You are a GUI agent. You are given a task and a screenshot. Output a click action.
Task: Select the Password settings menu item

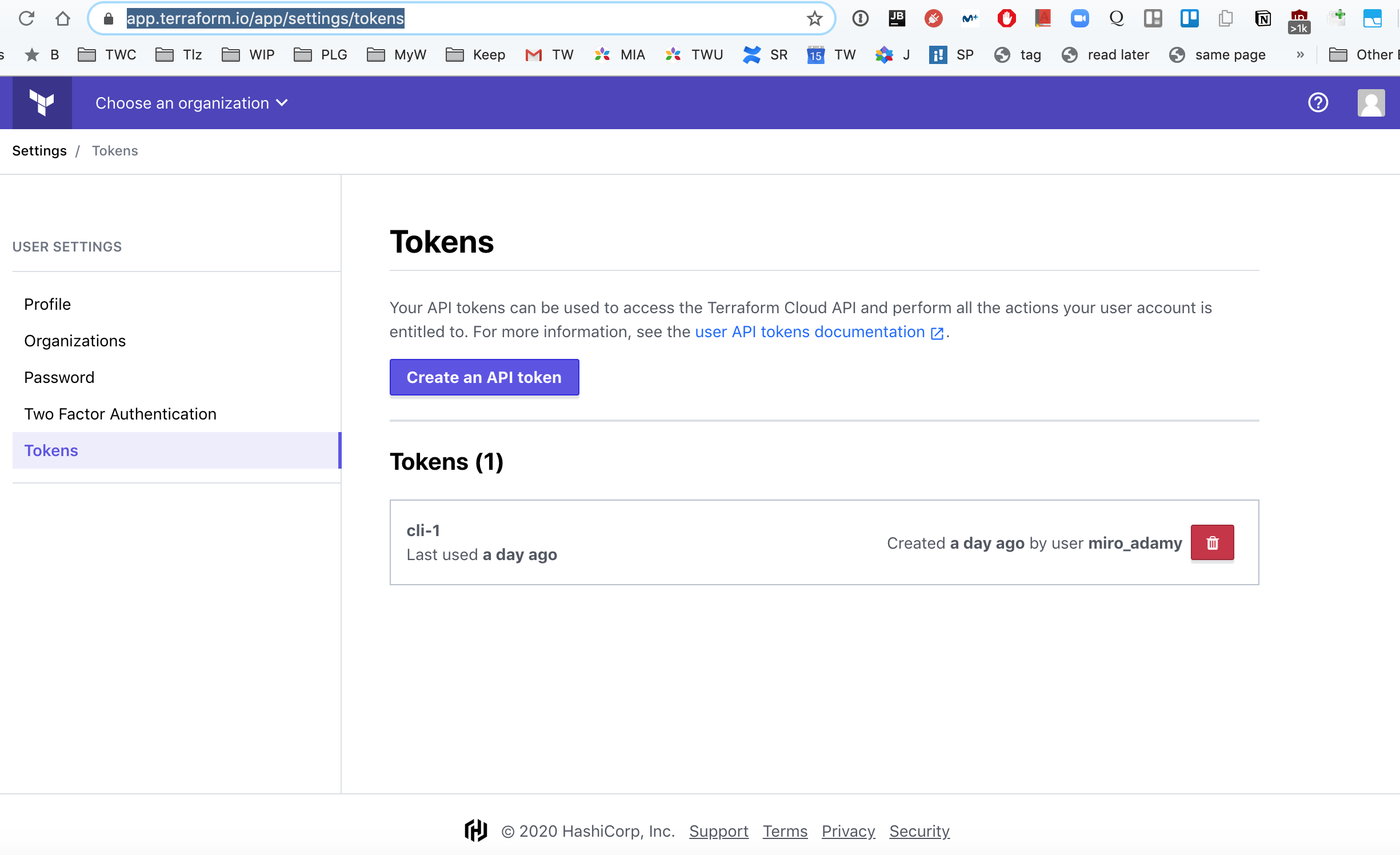pyautogui.click(x=58, y=377)
